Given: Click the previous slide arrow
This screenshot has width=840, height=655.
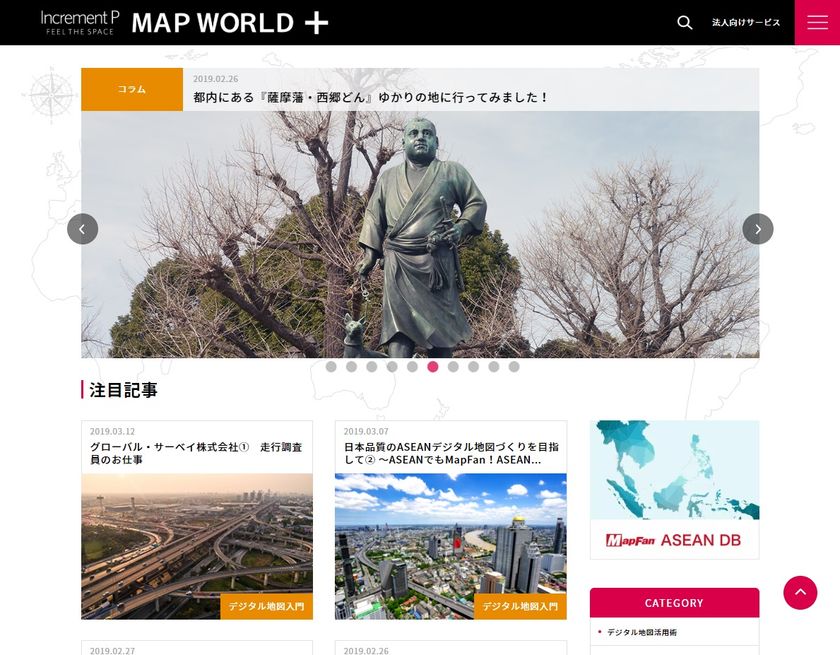Looking at the screenshot, I should pos(81,229).
